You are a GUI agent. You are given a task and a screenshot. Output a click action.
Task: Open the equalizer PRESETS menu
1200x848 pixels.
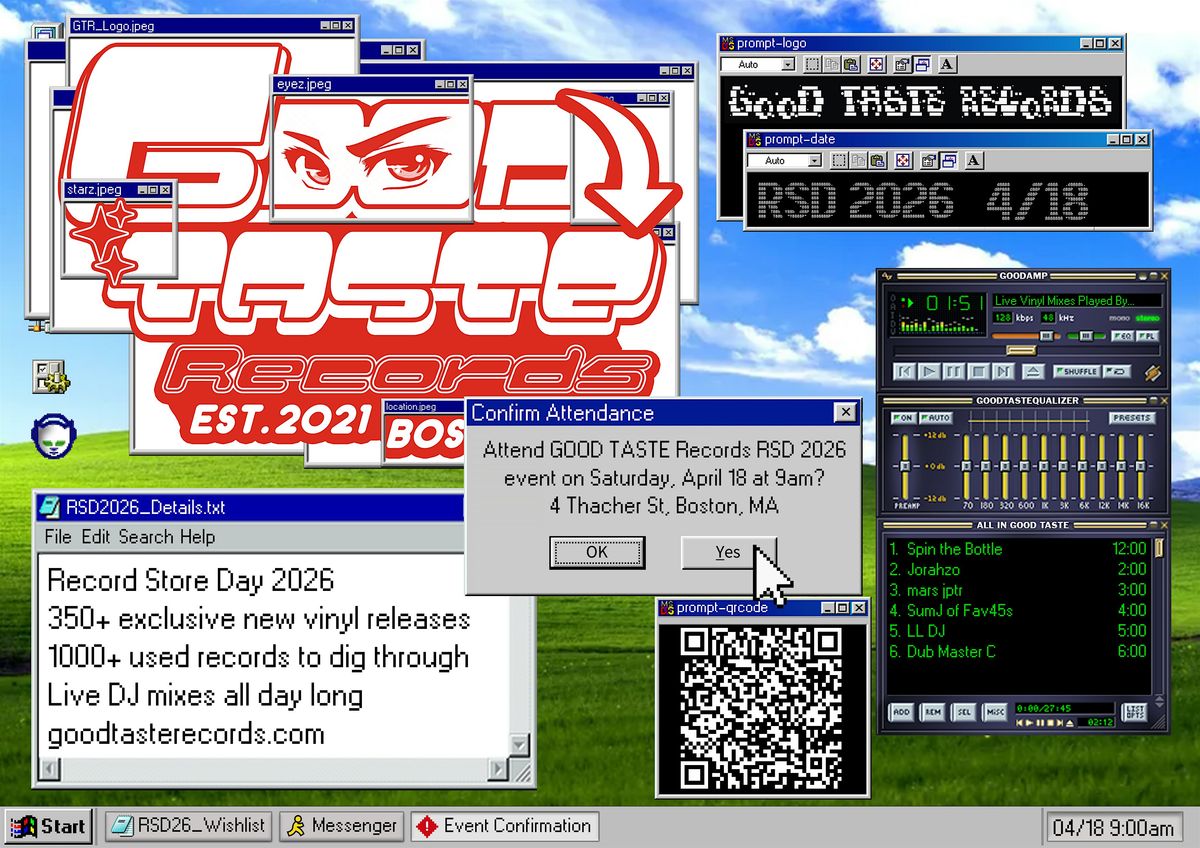[1130, 418]
